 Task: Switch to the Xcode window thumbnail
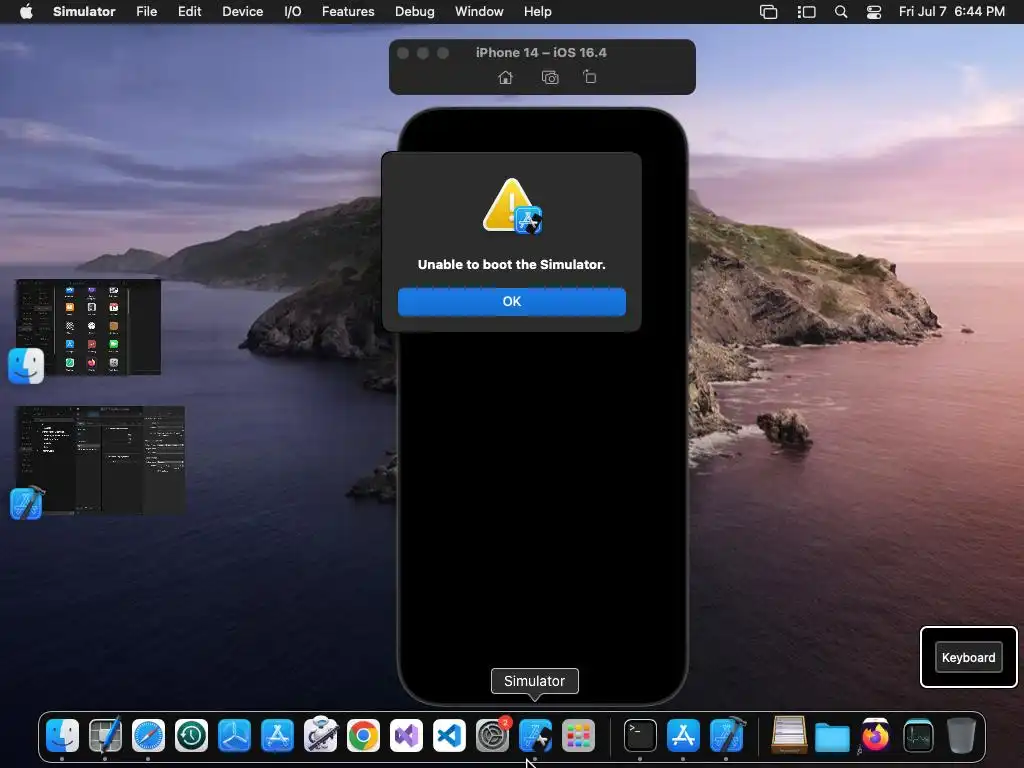click(x=100, y=460)
